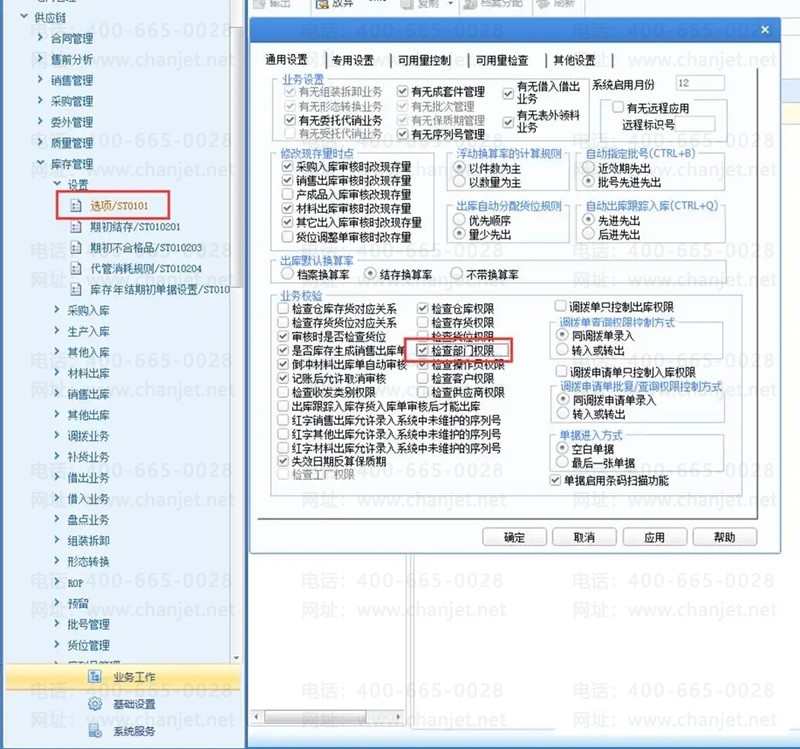Screen dimensions: 800x749
Task: Click the 业务工作 panel icon
Action: [94, 677]
